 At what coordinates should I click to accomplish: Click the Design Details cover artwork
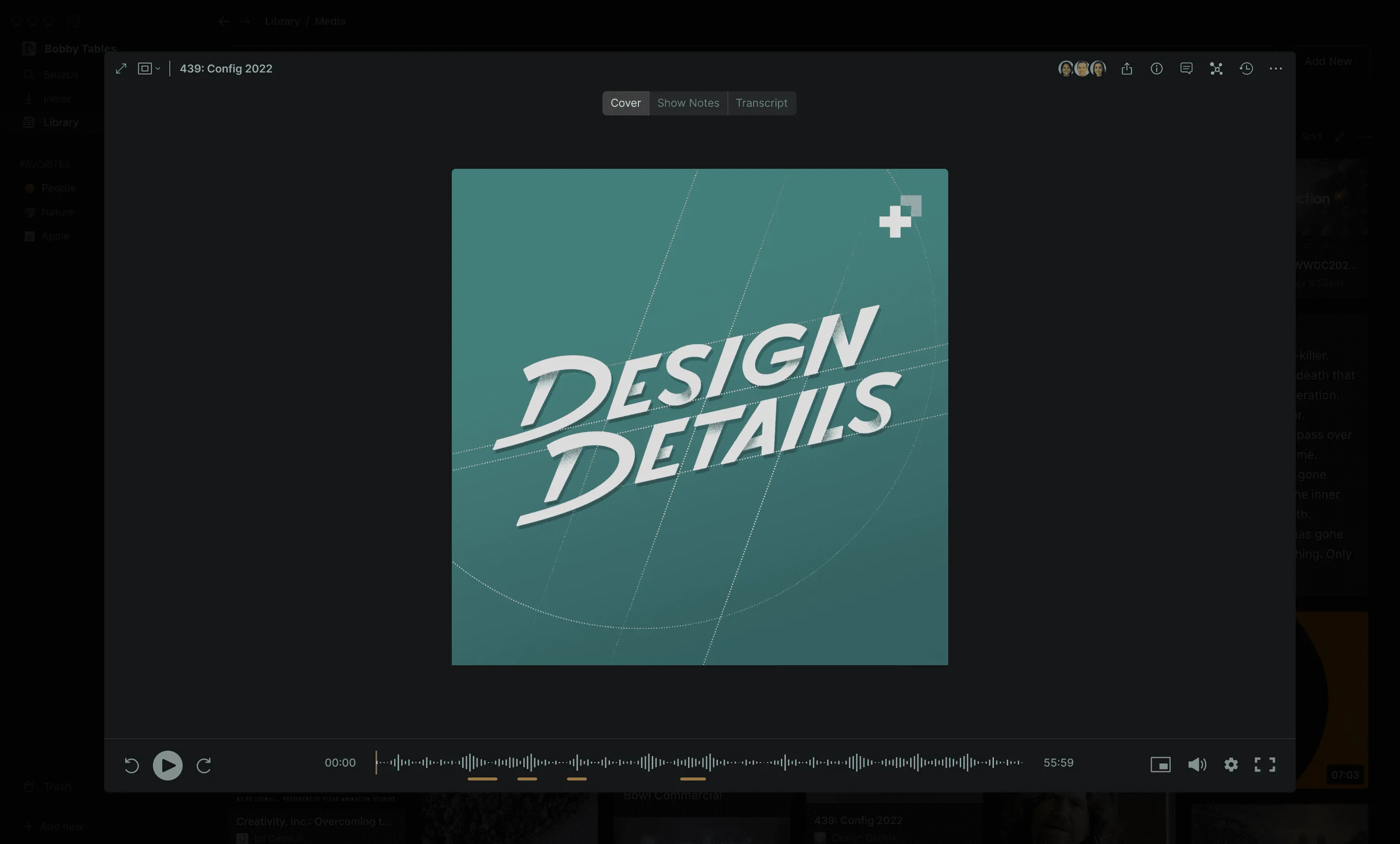click(x=700, y=417)
